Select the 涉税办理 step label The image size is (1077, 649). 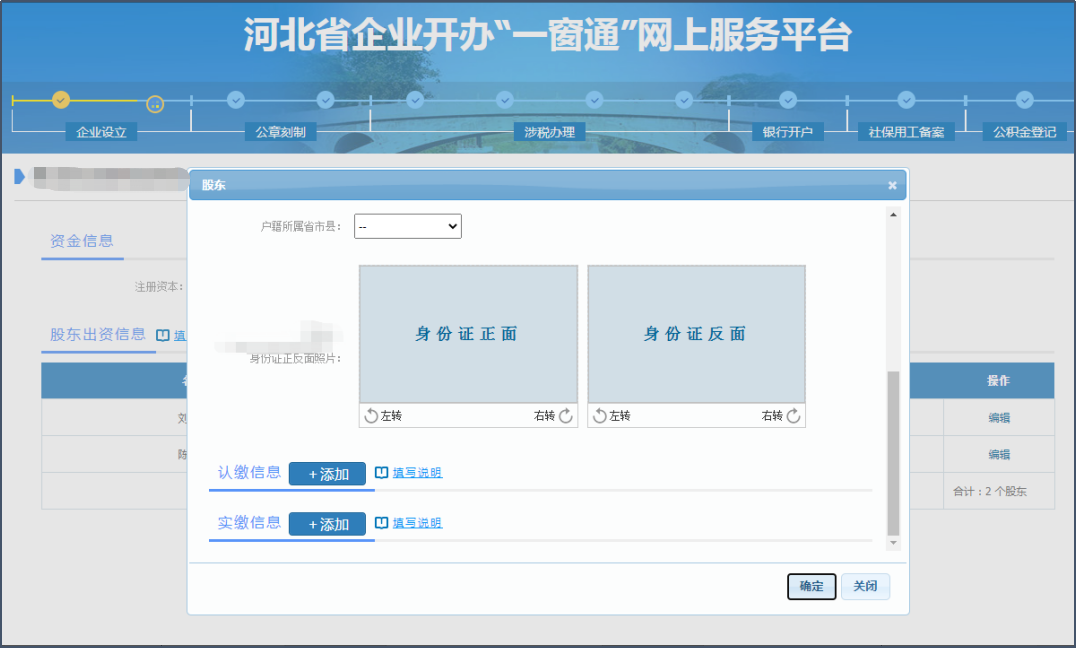coord(548,131)
